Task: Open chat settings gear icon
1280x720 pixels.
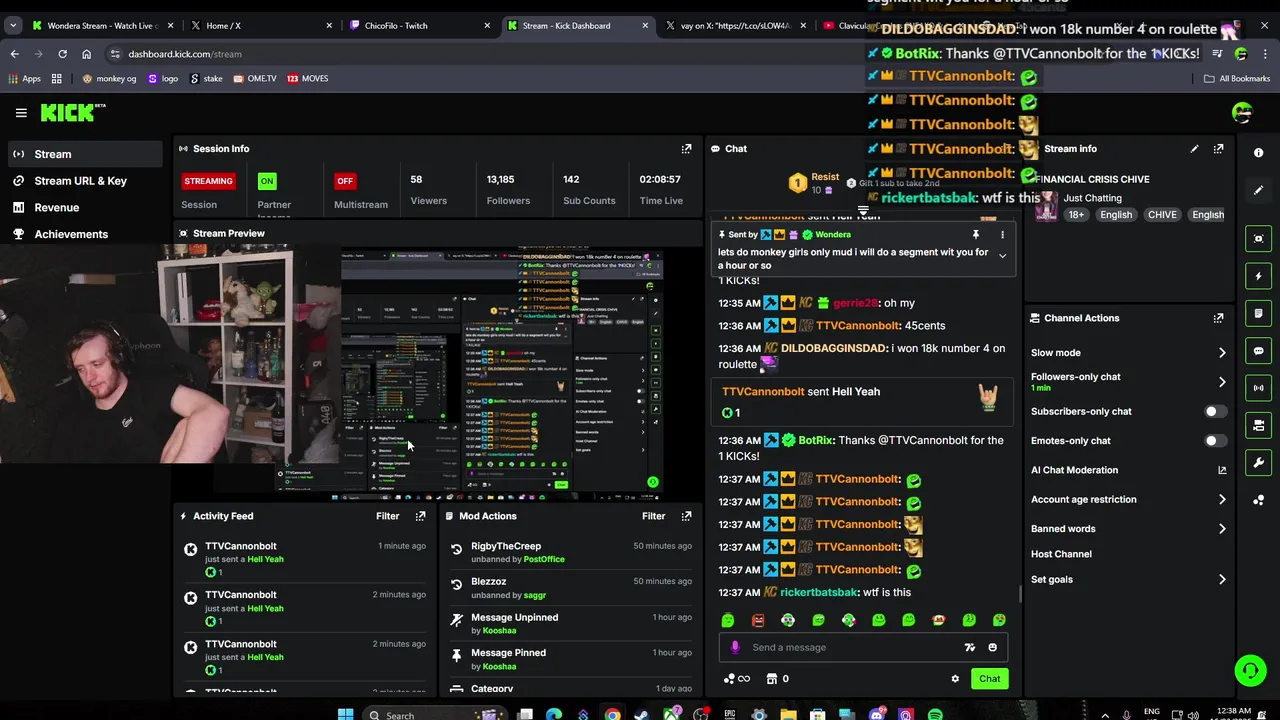Action: 955,679
